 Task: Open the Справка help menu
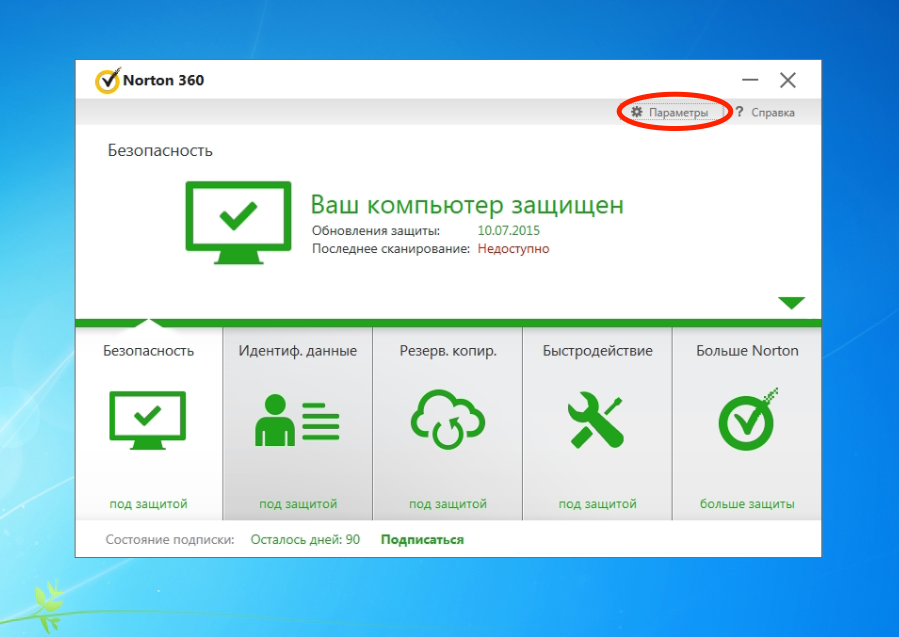772,113
